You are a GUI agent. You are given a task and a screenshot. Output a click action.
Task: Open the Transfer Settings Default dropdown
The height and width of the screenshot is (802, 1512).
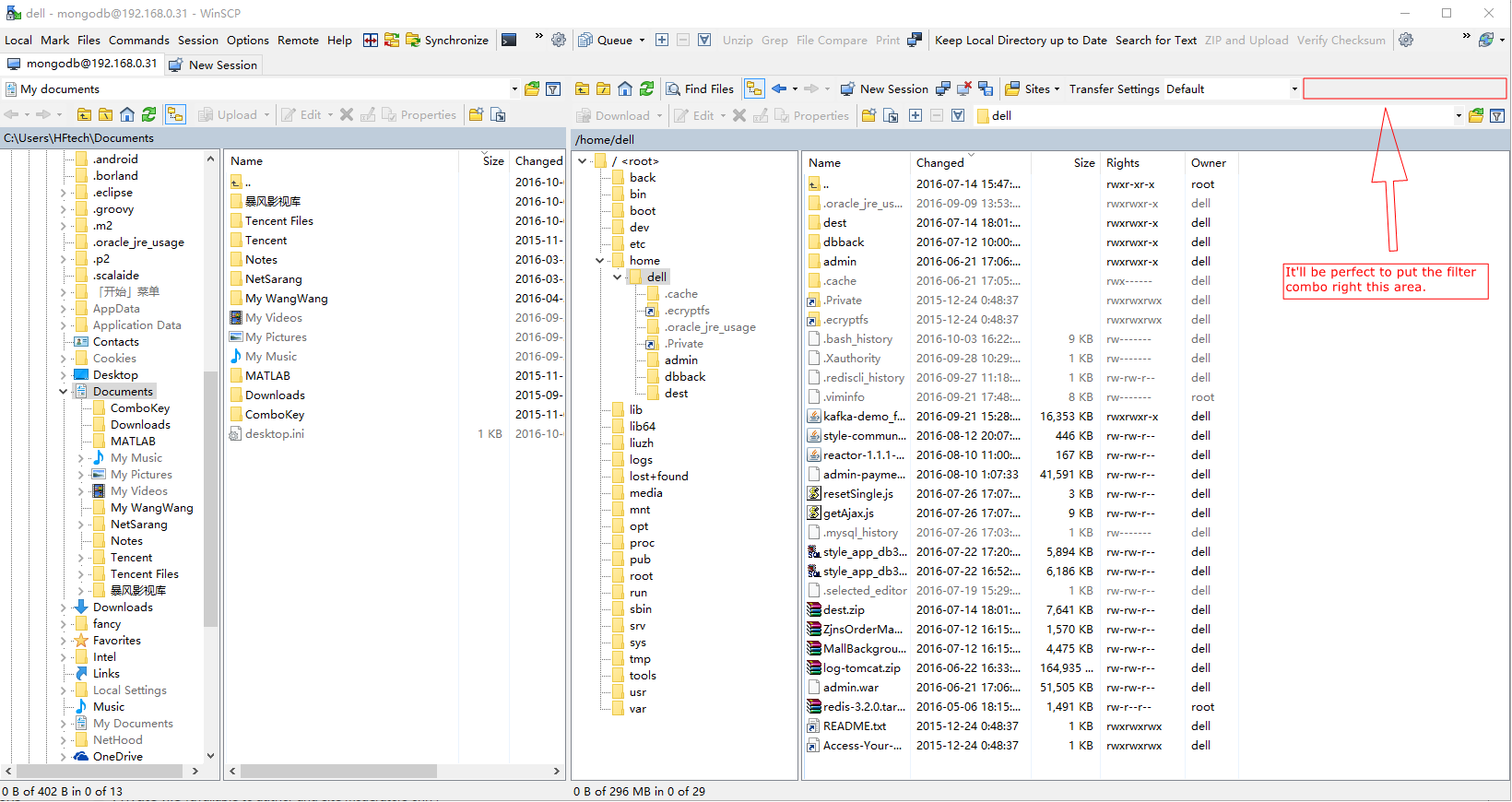point(1294,89)
